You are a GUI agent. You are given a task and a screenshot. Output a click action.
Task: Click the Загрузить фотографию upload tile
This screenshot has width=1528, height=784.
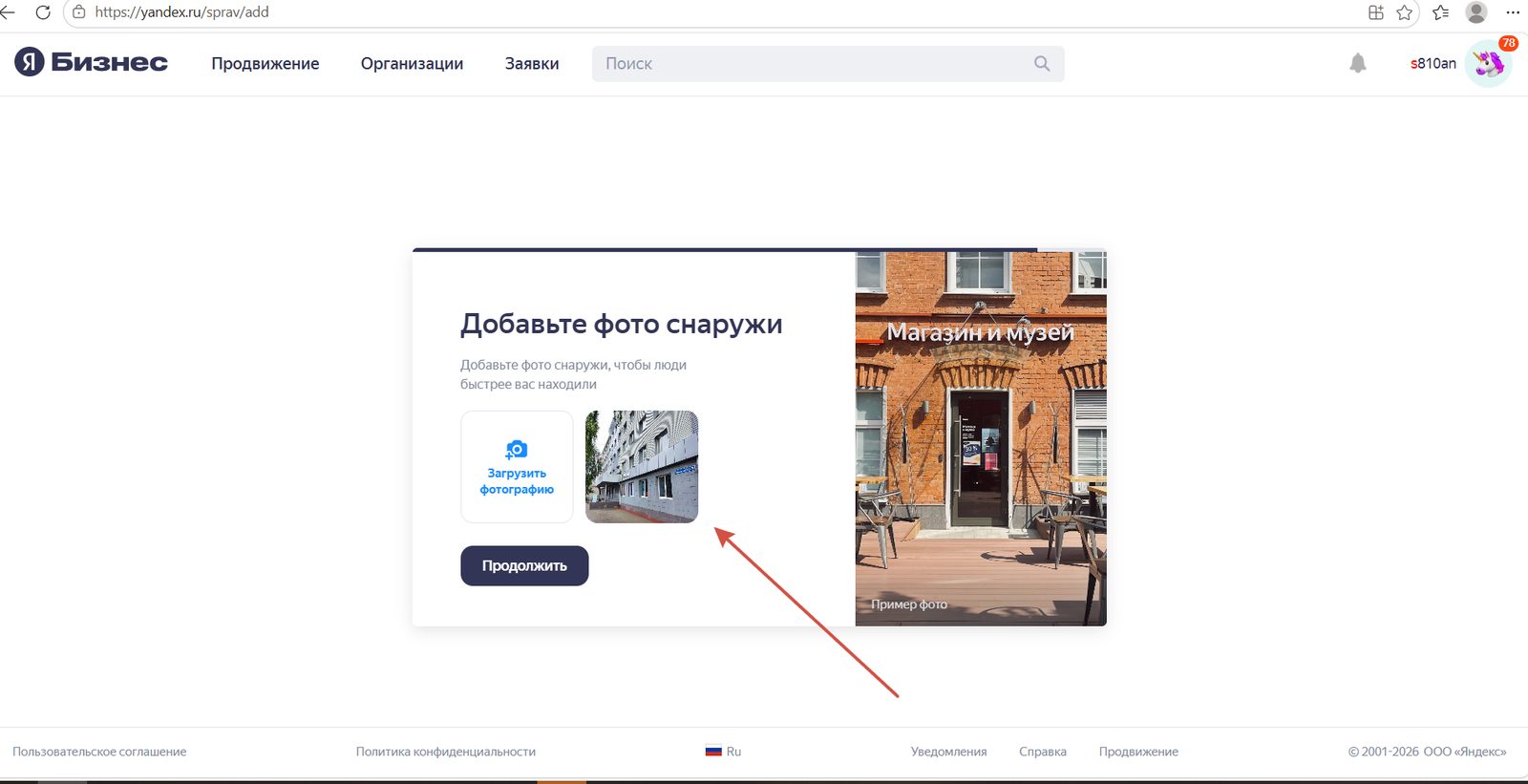tap(517, 467)
